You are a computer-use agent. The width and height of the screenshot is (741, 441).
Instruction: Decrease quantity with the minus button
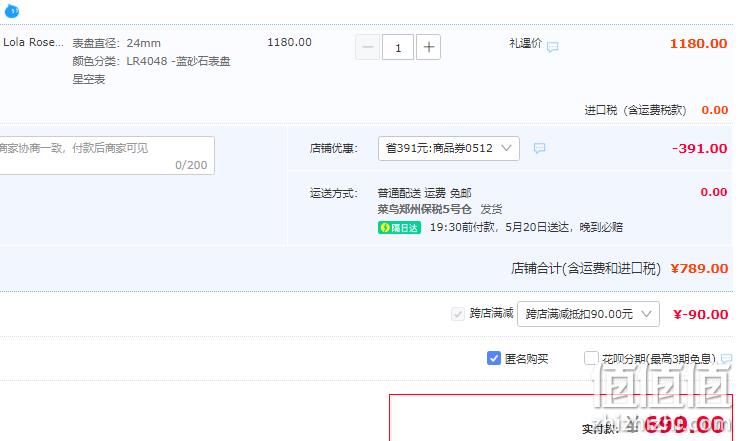[367, 47]
